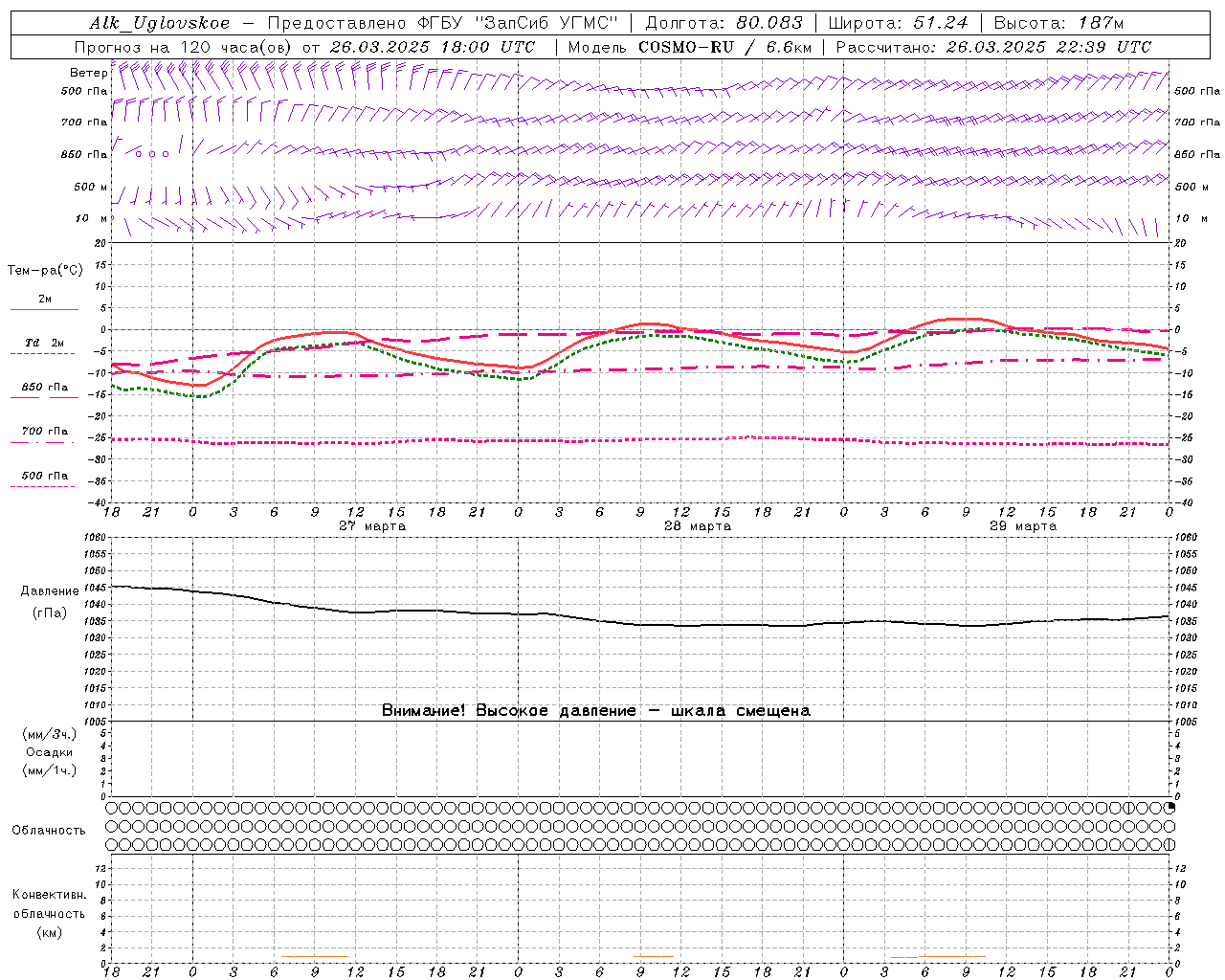Click the Давление pressure label
1225x980 pixels.
[50, 591]
